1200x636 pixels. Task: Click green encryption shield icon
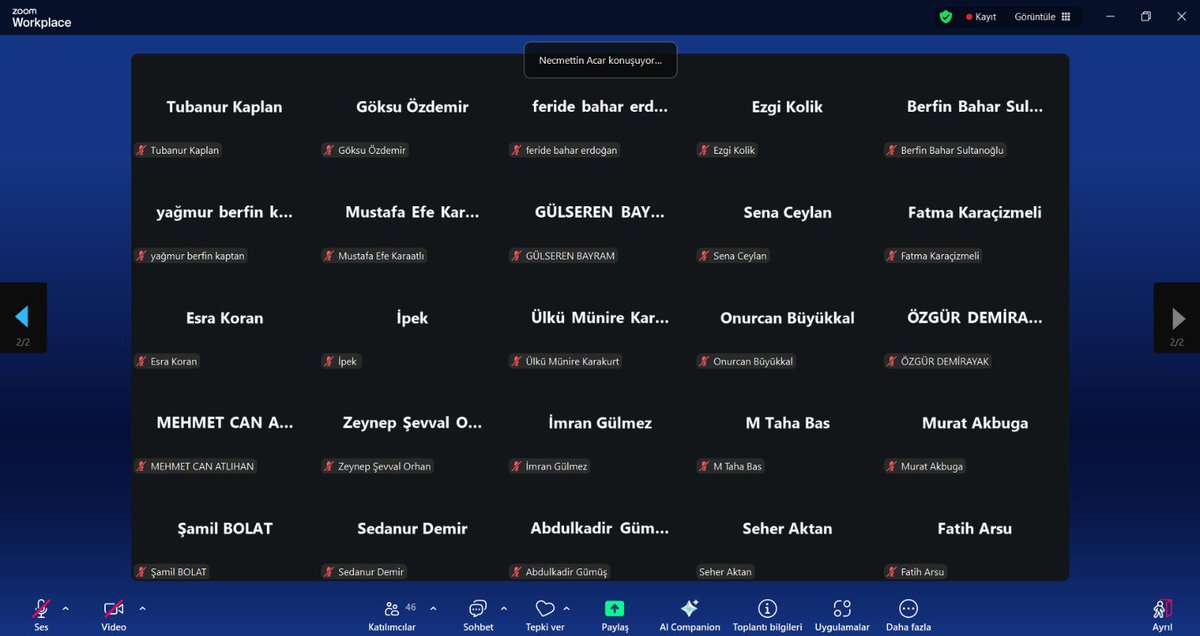945,17
